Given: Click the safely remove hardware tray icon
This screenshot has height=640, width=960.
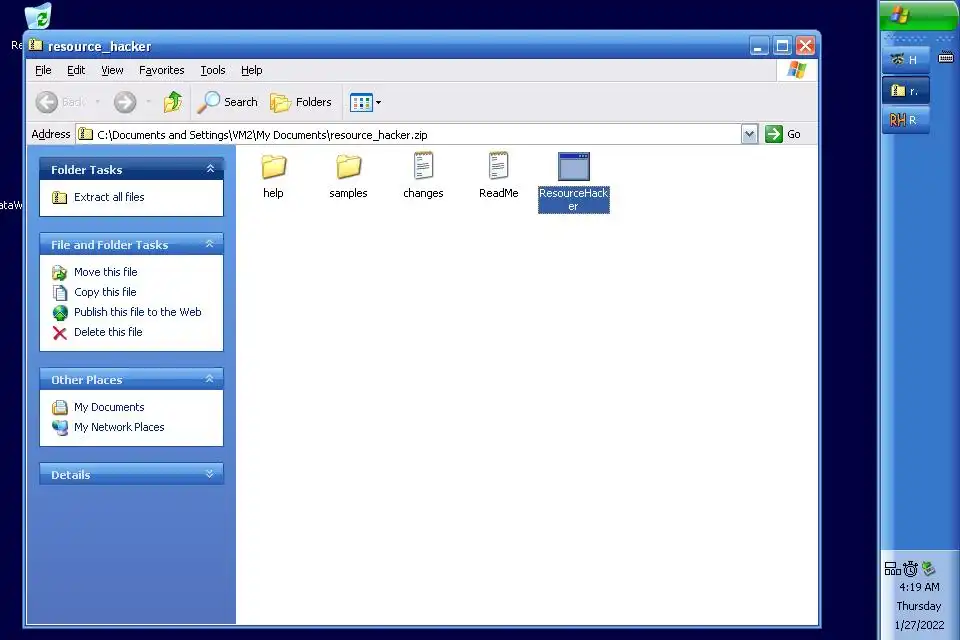Looking at the screenshot, I should (x=928, y=568).
